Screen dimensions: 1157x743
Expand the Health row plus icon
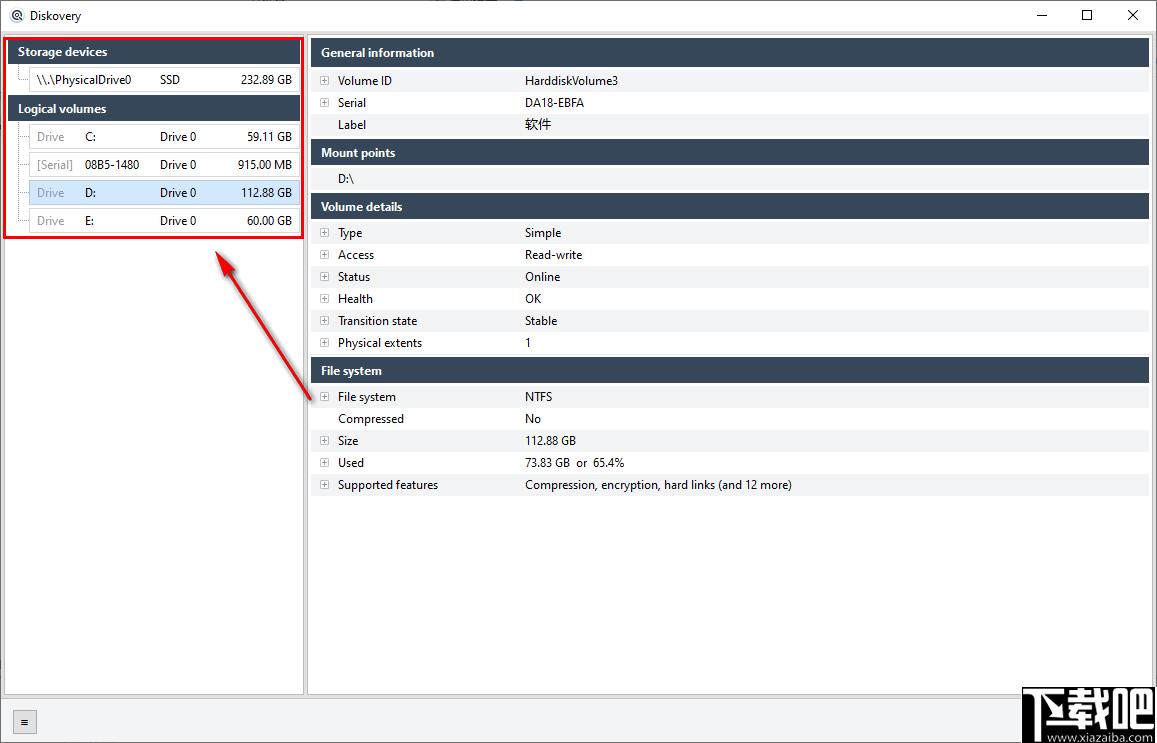point(325,299)
